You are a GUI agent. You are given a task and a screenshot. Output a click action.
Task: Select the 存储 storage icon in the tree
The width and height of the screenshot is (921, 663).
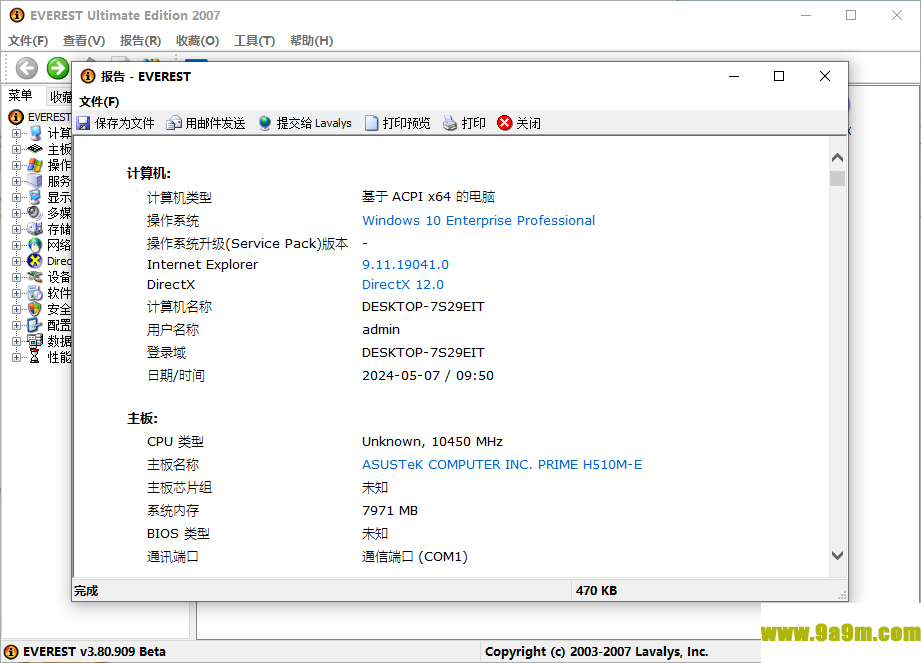[35, 228]
